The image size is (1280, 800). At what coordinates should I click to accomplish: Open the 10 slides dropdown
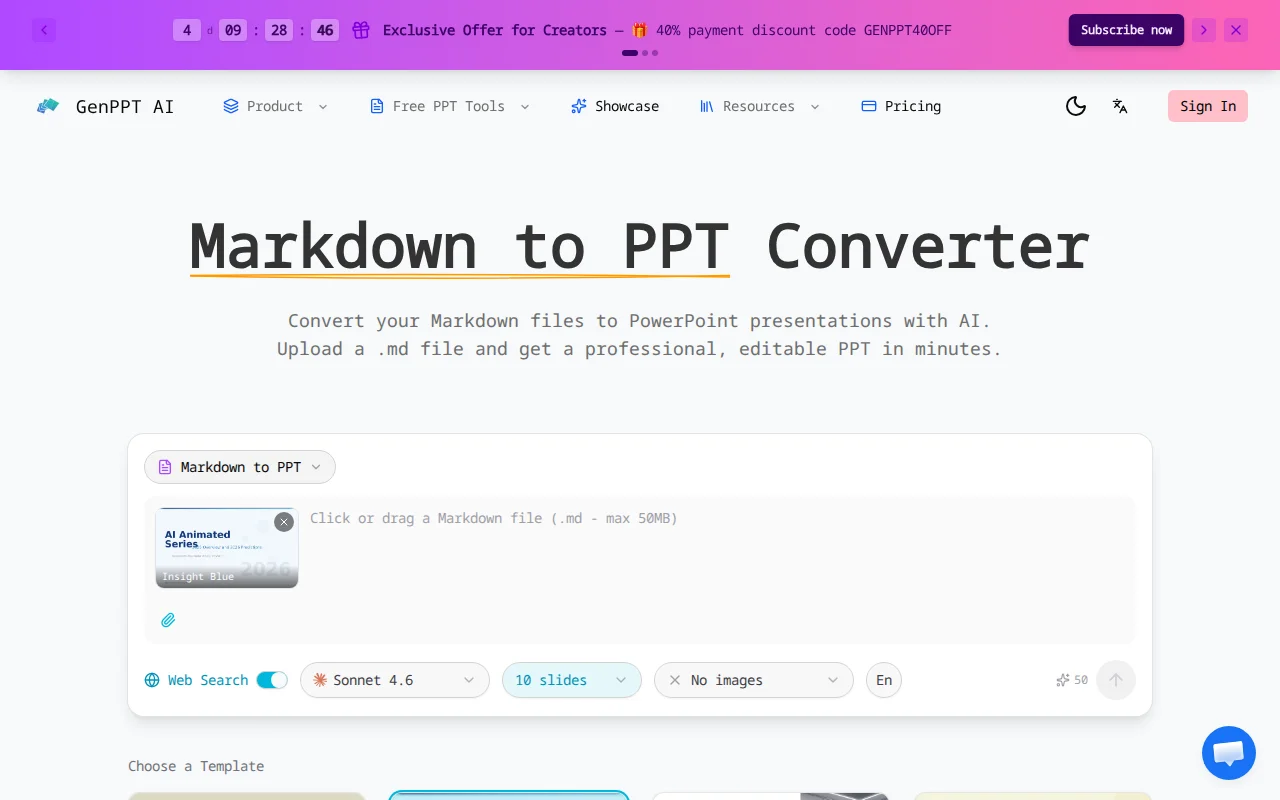572,680
